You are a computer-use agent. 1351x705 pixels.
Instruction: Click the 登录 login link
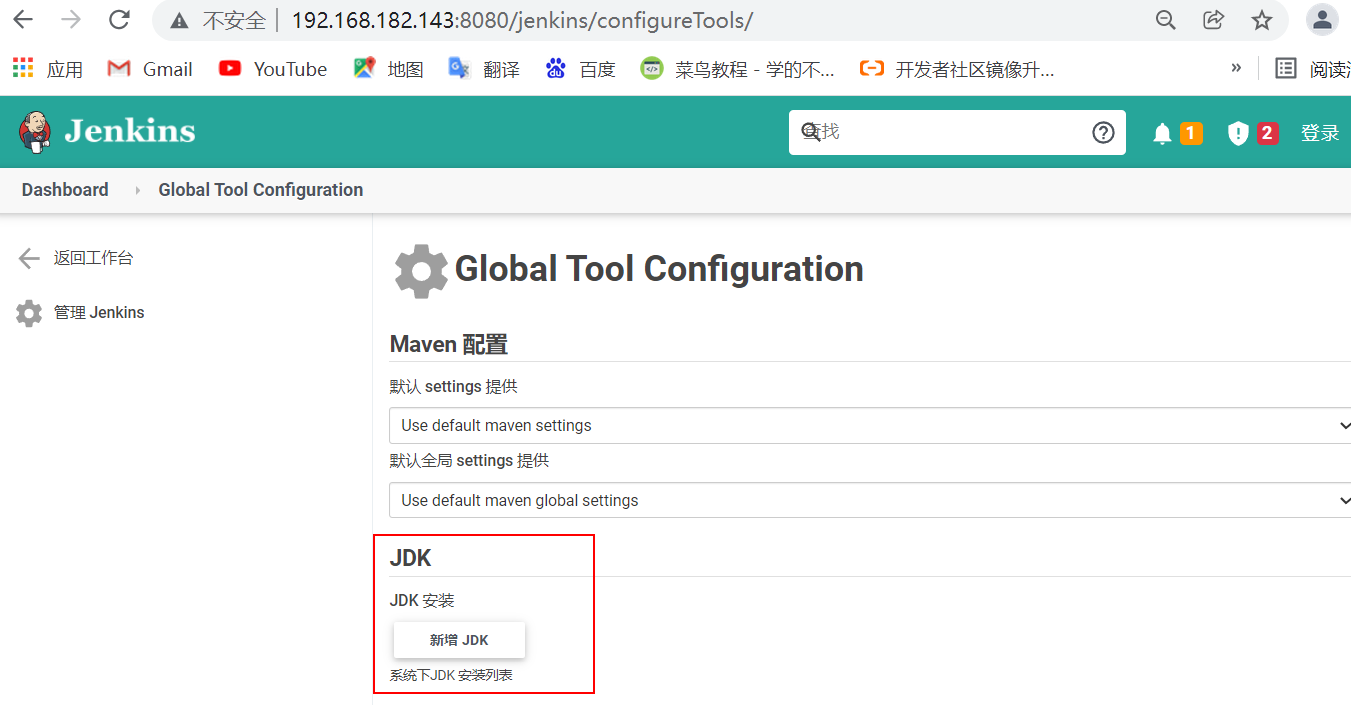(1321, 131)
